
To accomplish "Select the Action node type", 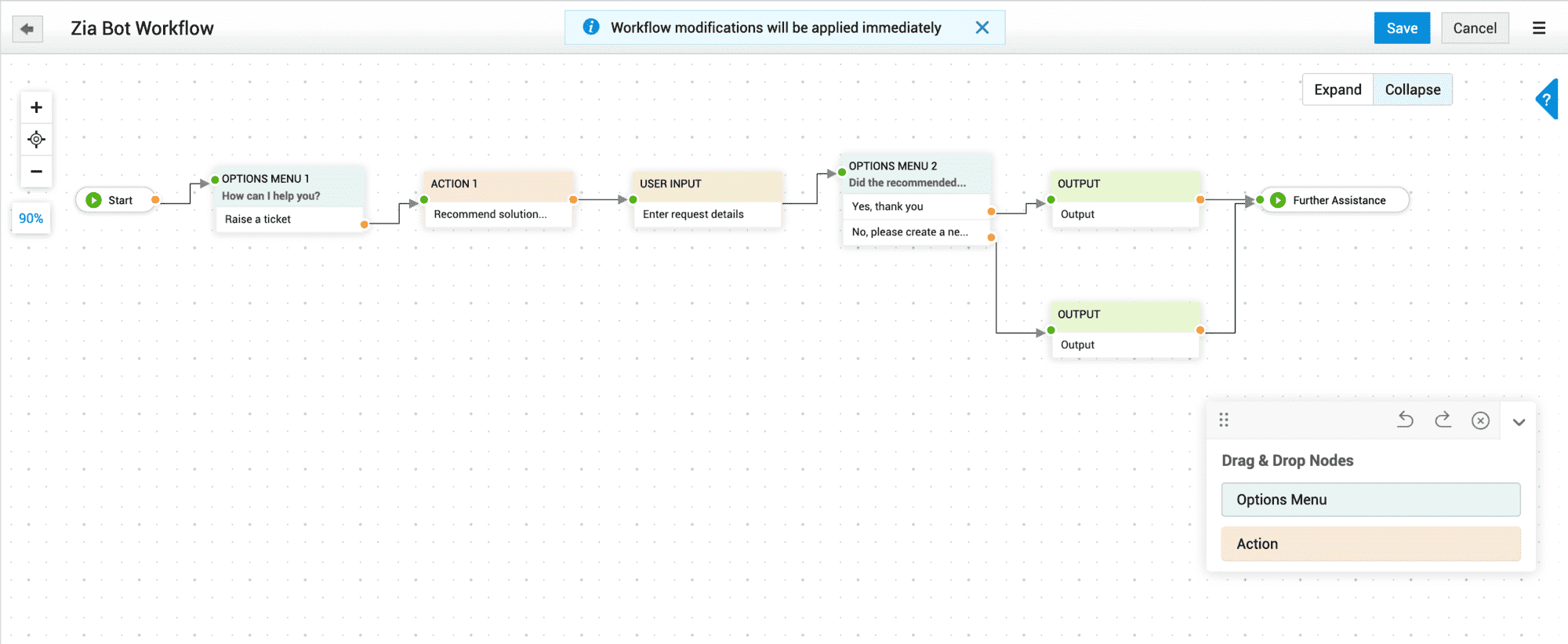I will pos(1370,544).
